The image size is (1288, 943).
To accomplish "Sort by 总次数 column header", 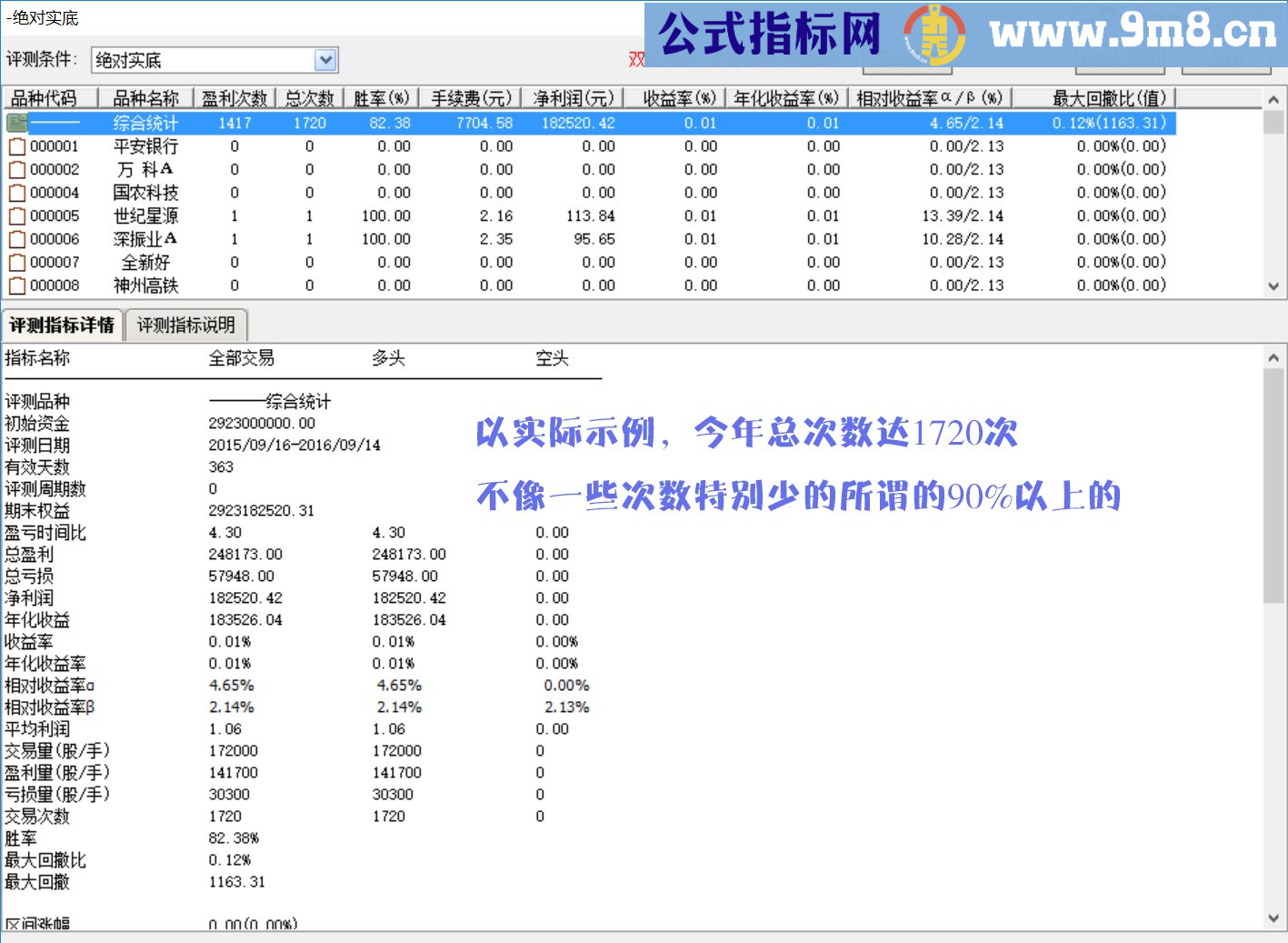I will point(309,98).
